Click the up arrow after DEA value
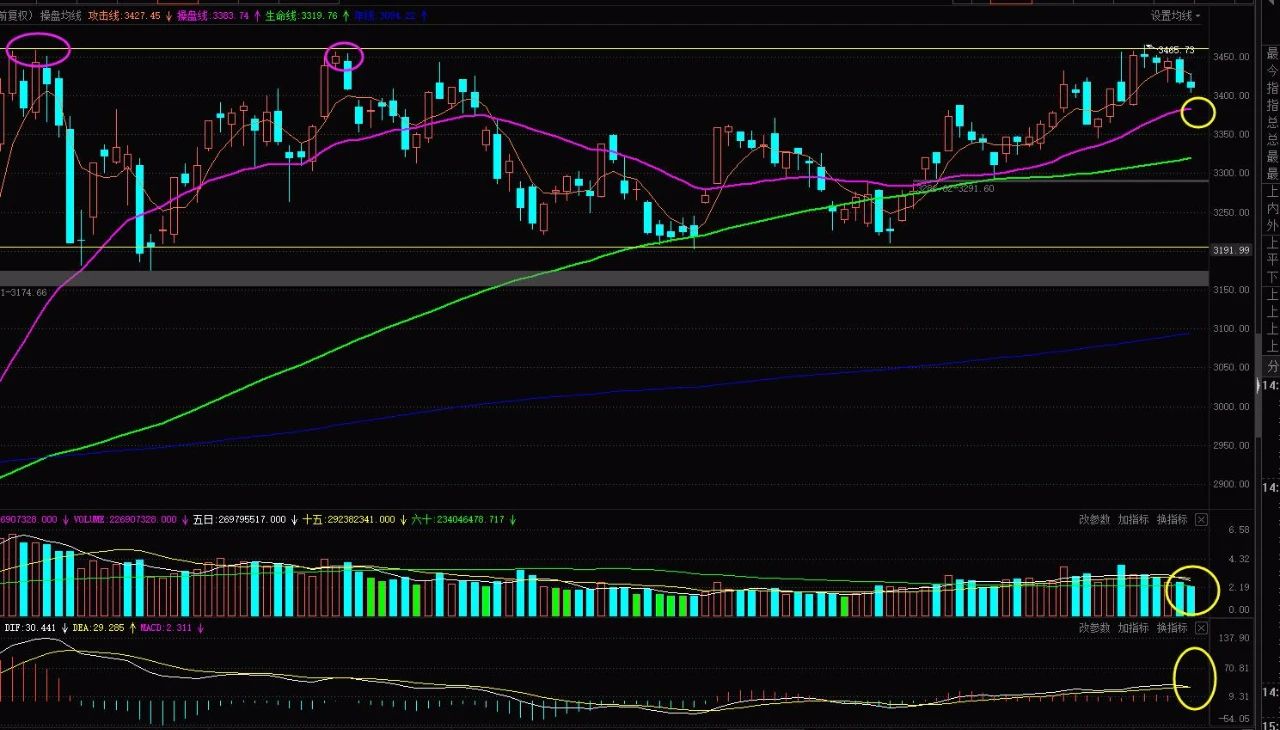1280x730 pixels. tap(132, 628)
